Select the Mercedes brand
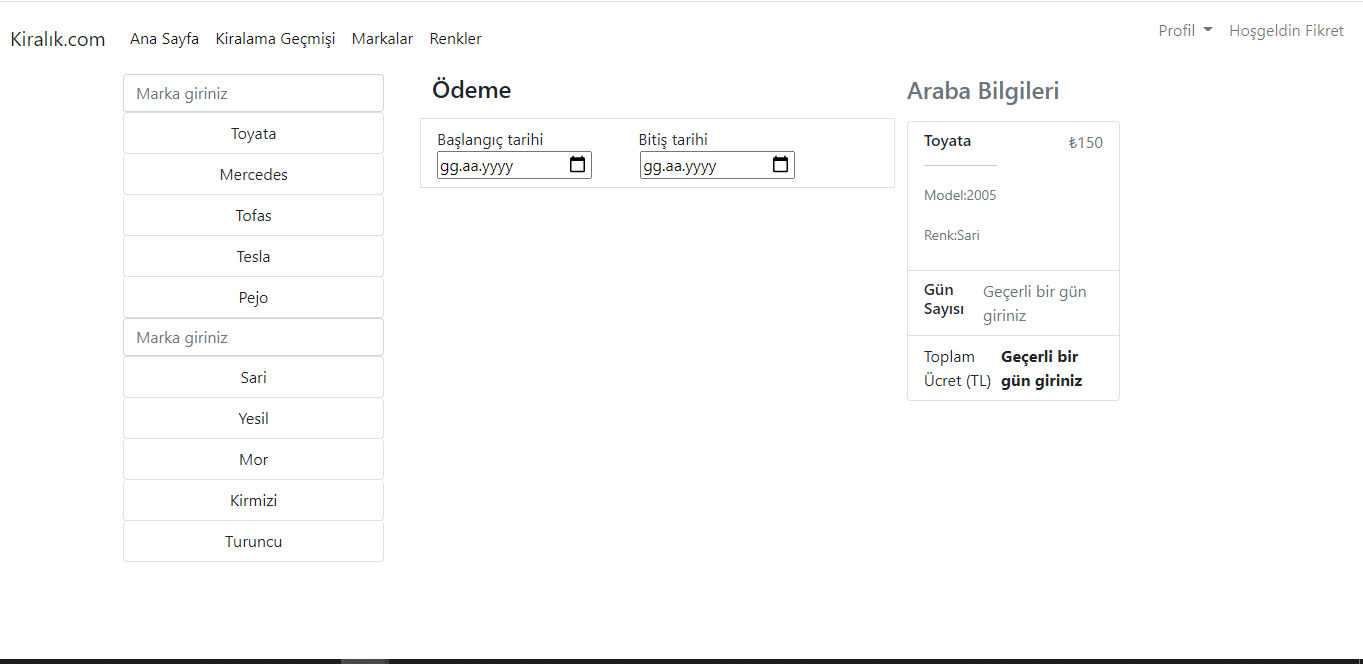This screenshot has height=664, width=1363. (253, 174)
